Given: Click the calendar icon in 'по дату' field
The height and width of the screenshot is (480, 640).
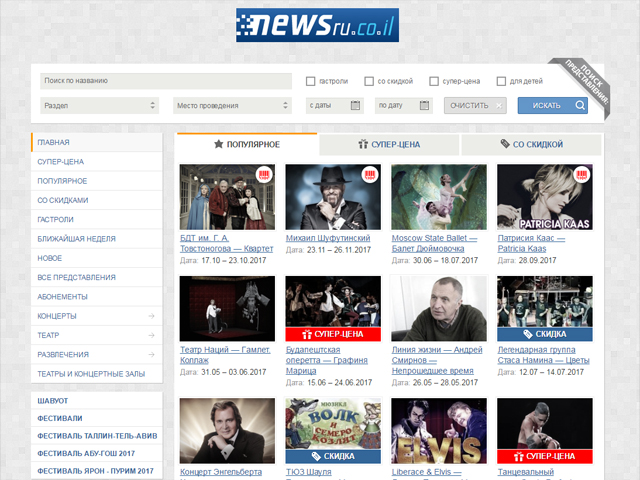Looking at the screenshot, I should coord(424,105).
